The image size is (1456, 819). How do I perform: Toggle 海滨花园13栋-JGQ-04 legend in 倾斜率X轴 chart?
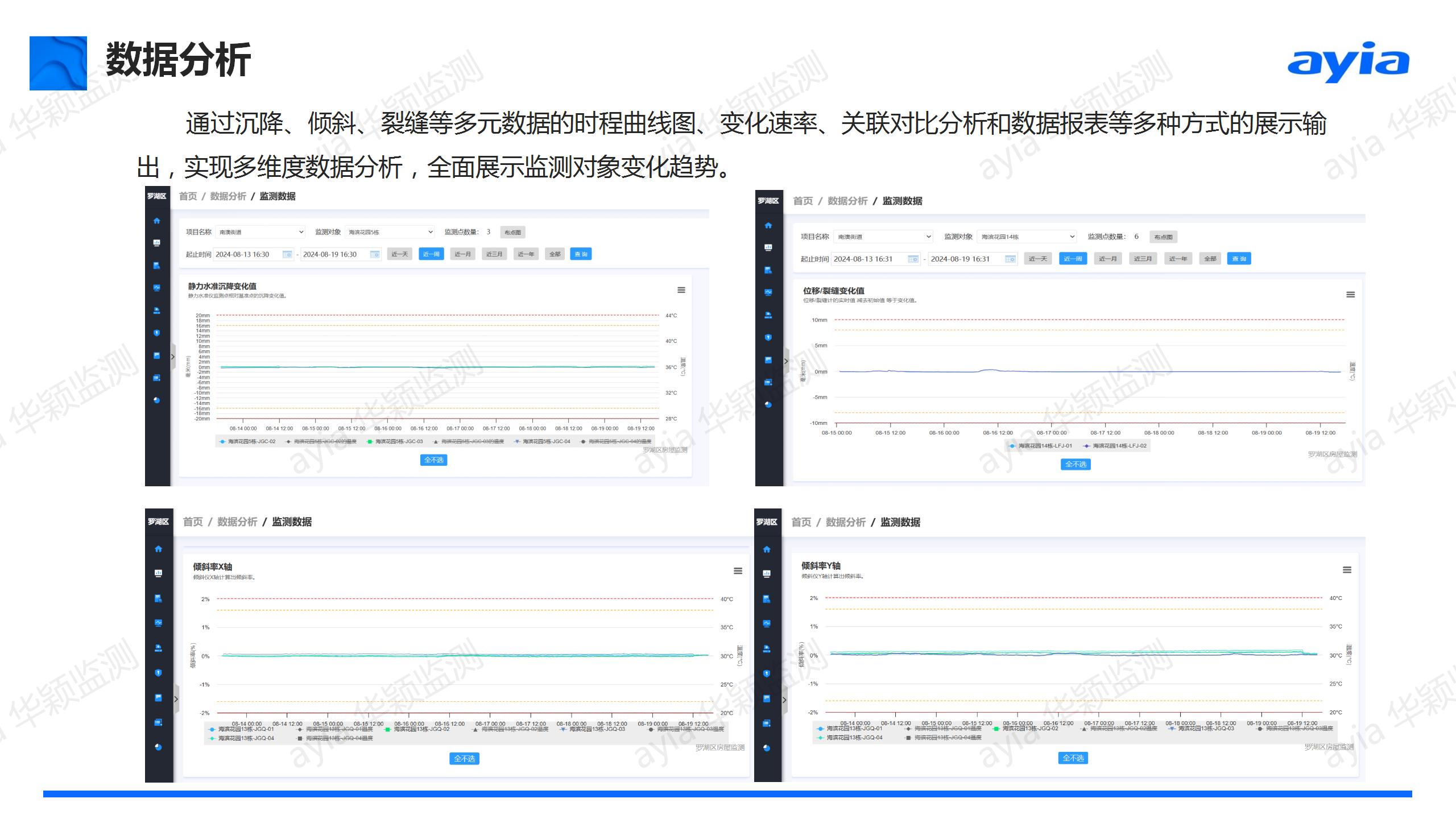point(242,738)
